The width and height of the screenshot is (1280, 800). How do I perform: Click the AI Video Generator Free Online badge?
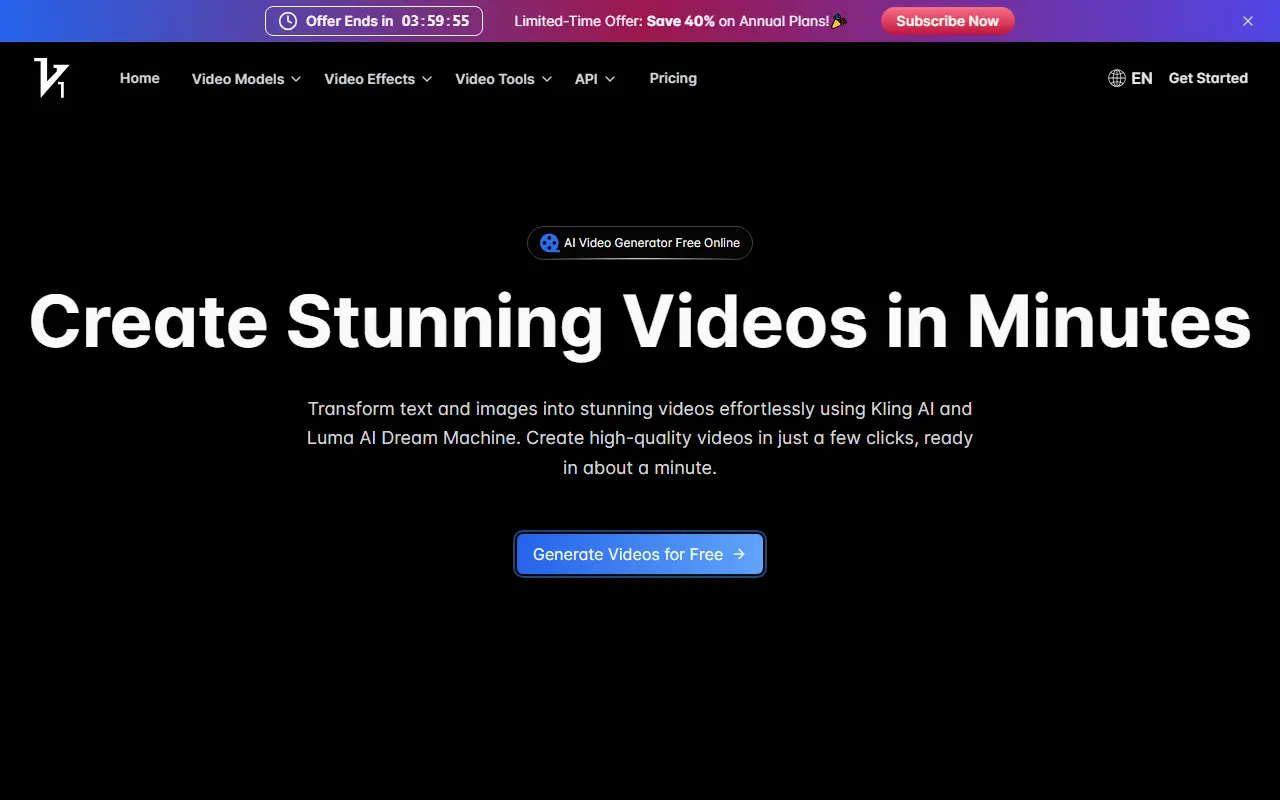640,242
